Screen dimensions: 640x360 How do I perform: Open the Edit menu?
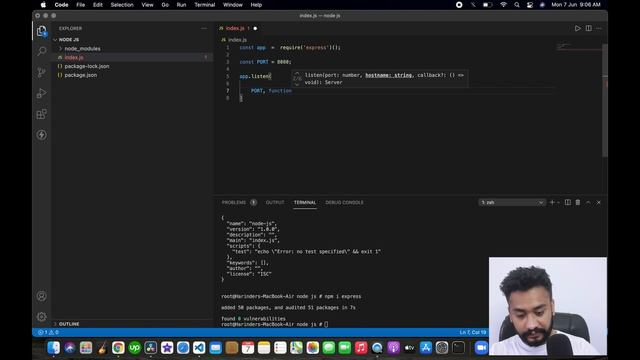98,5
